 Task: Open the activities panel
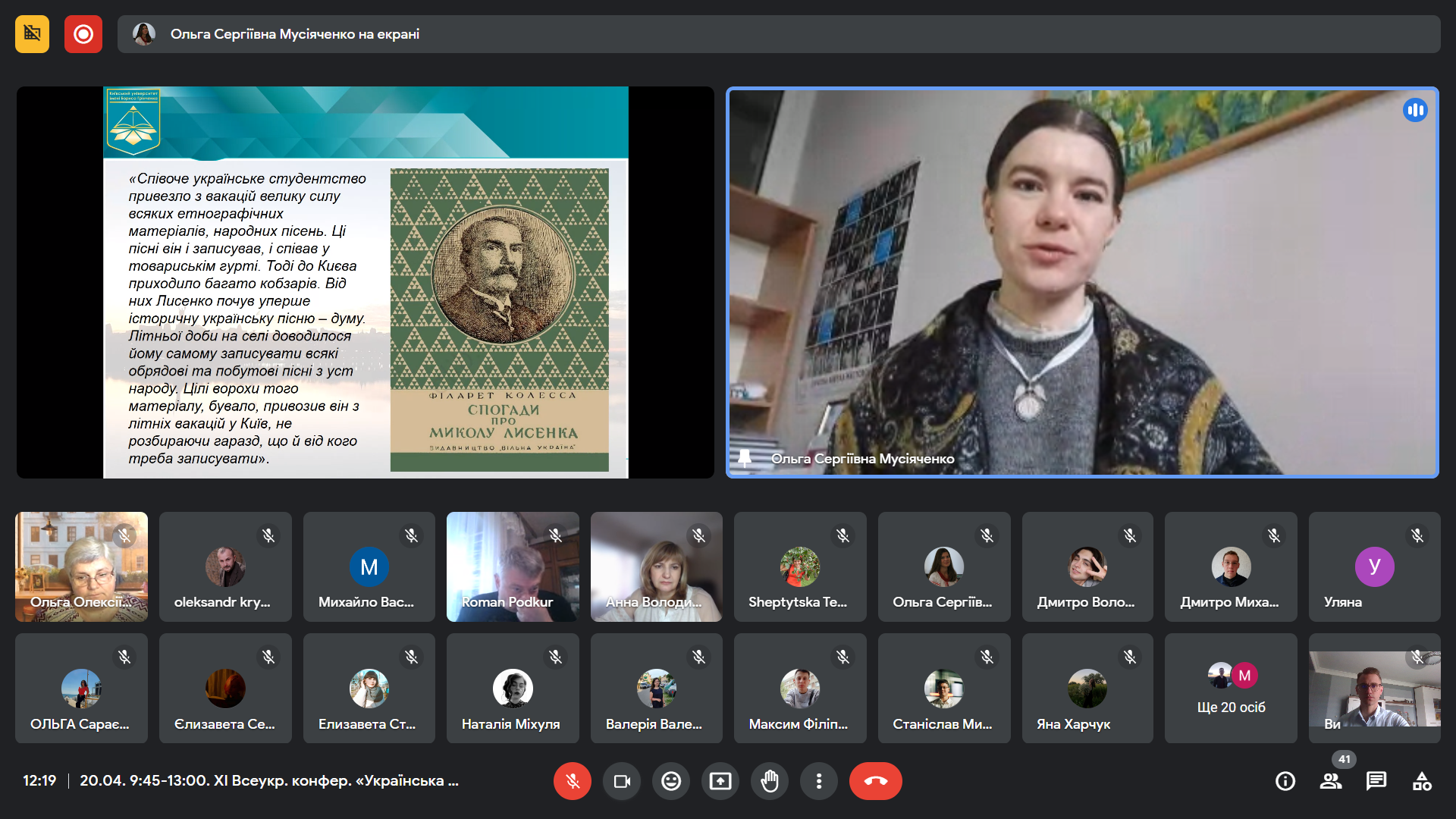pos(1421,781)
